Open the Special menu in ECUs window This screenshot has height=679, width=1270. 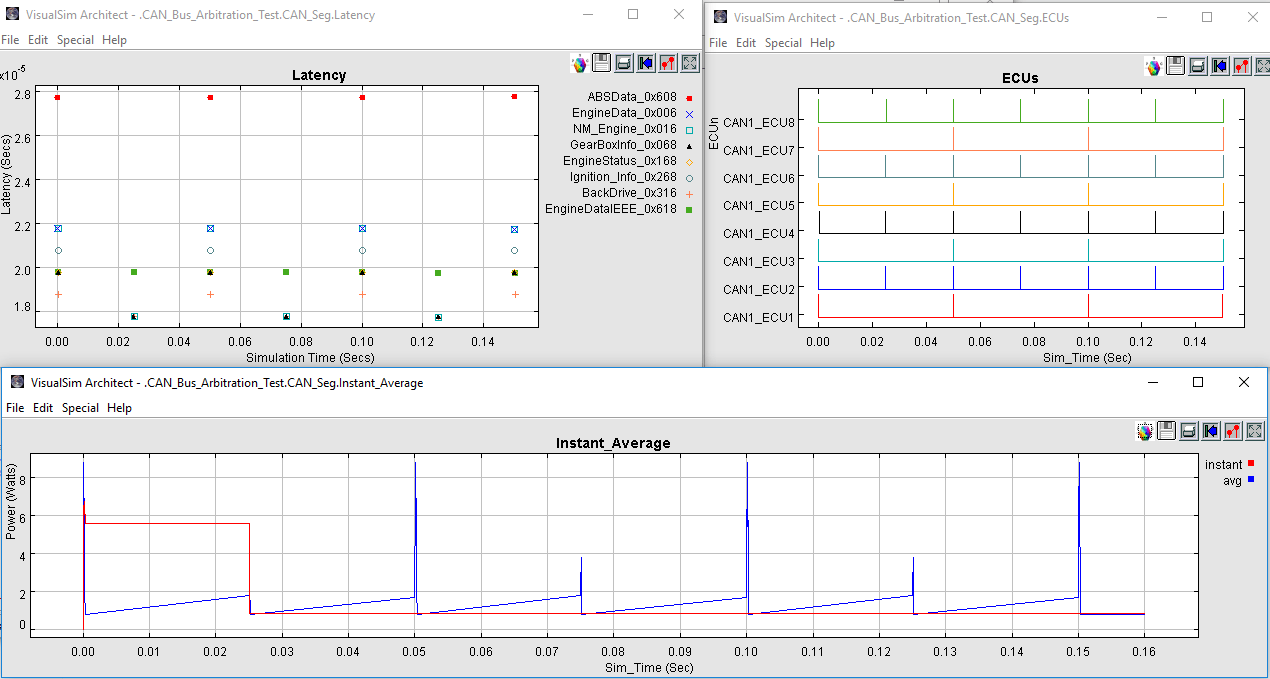tap(783, 43)
